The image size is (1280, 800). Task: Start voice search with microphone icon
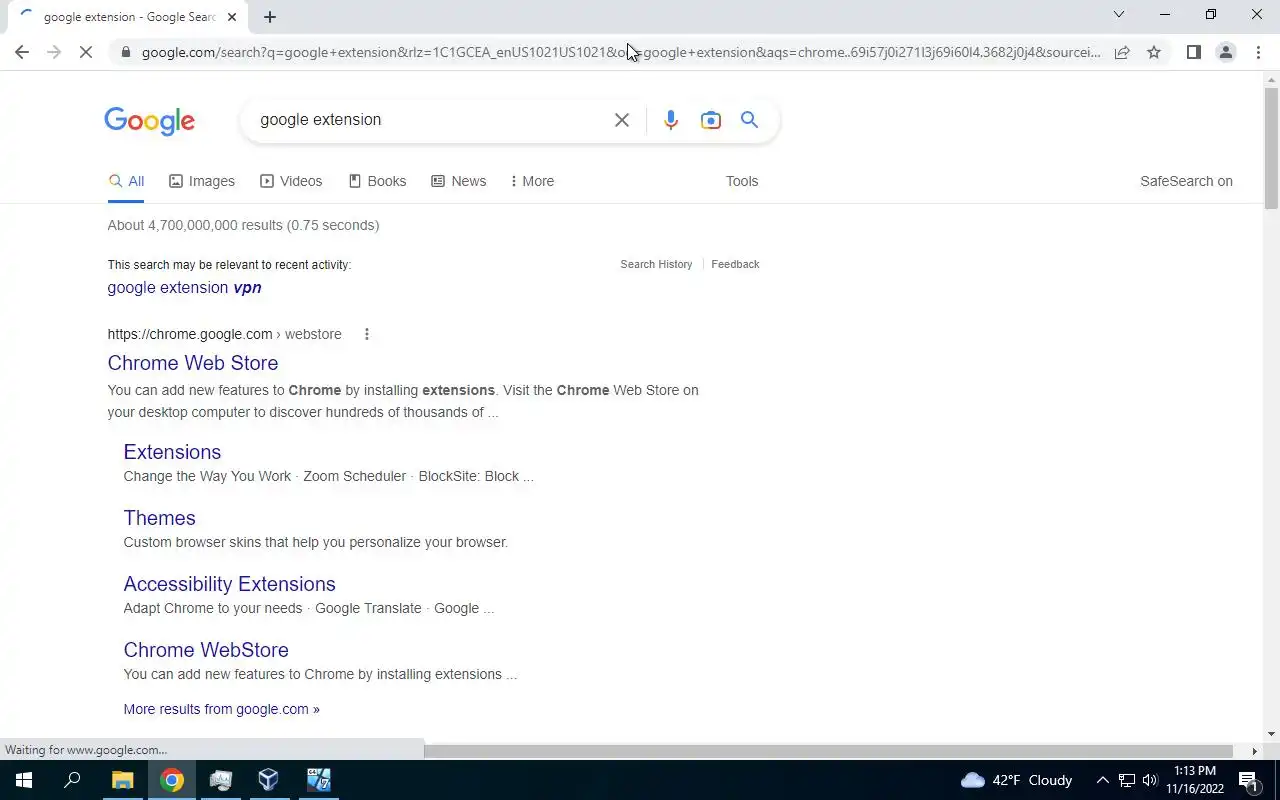[671, 120]
